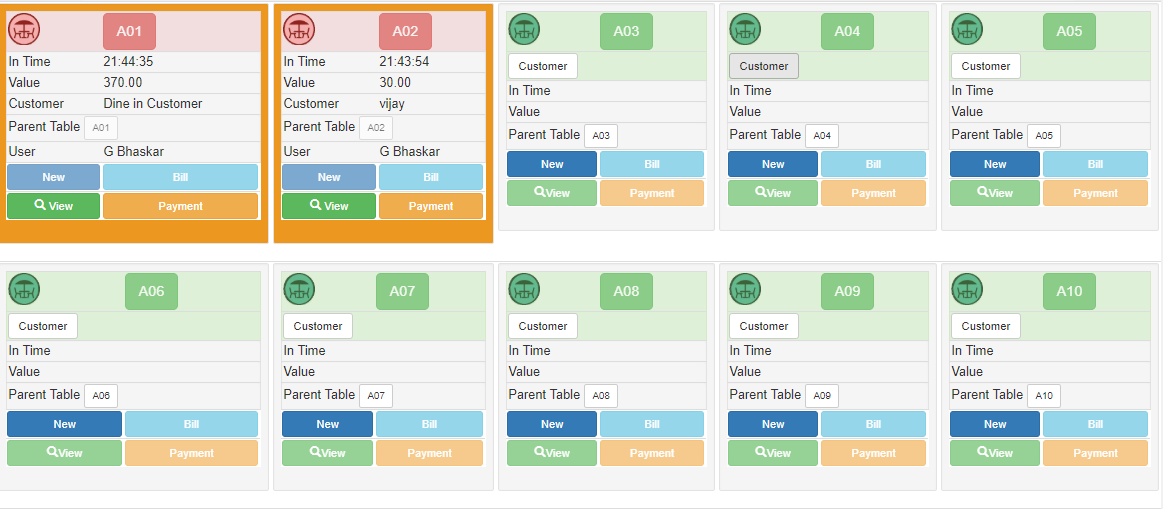Click Parent Table field A03
This screenshot has width=1163, height=509.
coord(601,136)
